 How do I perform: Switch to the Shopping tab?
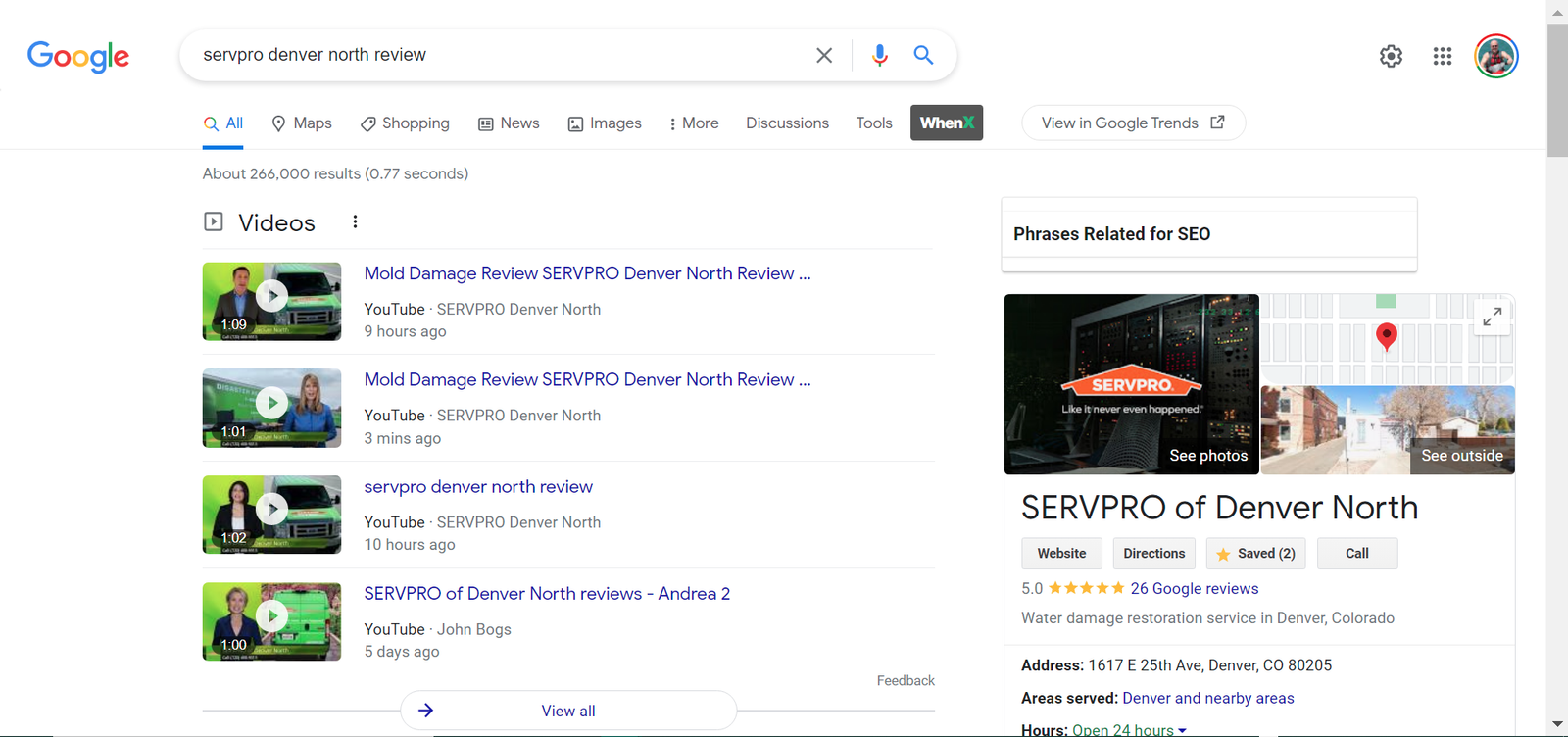(x=405, y=123)
